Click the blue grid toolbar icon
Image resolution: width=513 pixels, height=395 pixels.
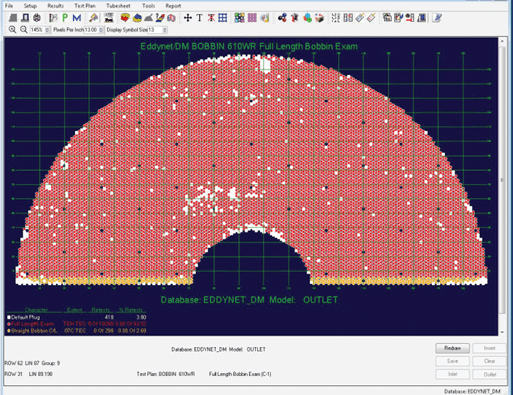223,18
